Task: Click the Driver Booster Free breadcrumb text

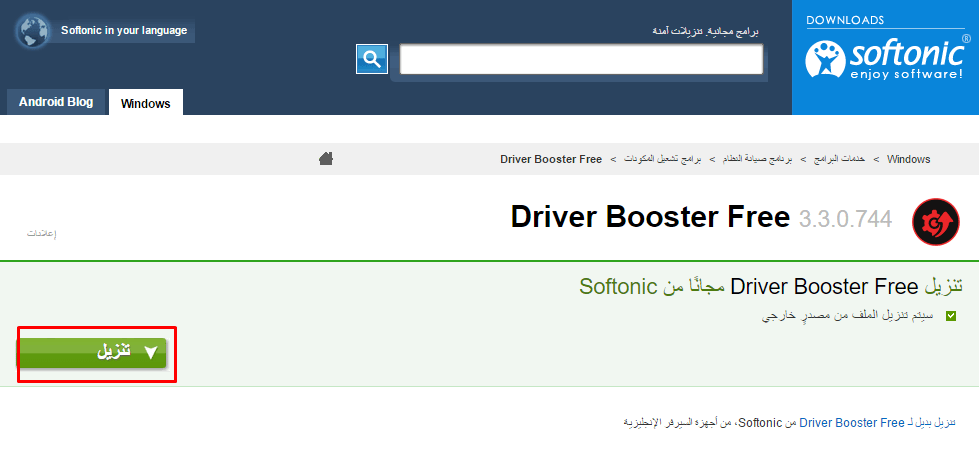Action: [x=551, y=159]
